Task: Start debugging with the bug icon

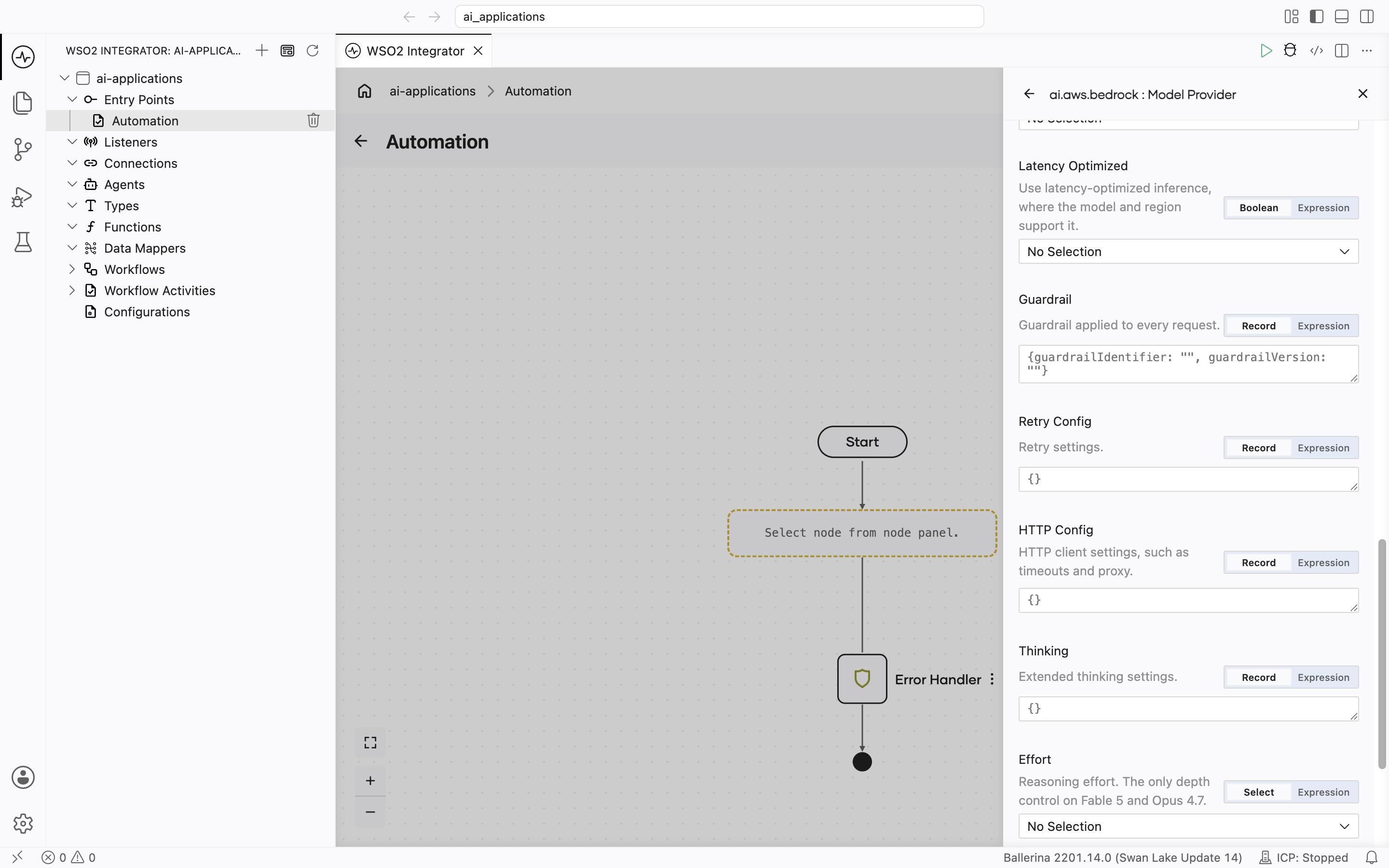Action: tap(1290, 51)
